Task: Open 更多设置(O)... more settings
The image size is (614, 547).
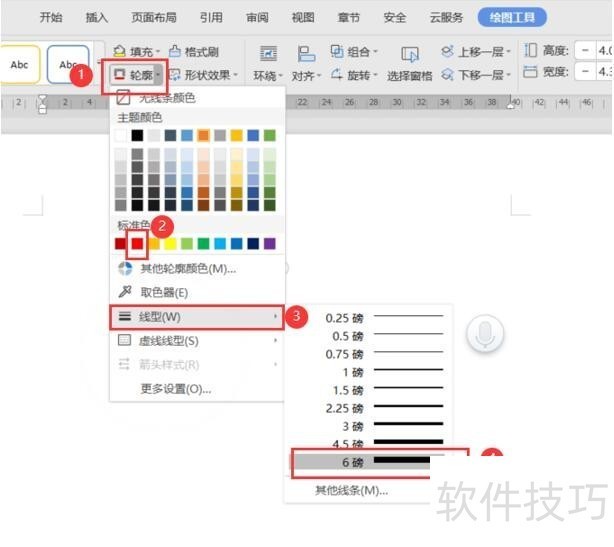Action: click(176, 388)
